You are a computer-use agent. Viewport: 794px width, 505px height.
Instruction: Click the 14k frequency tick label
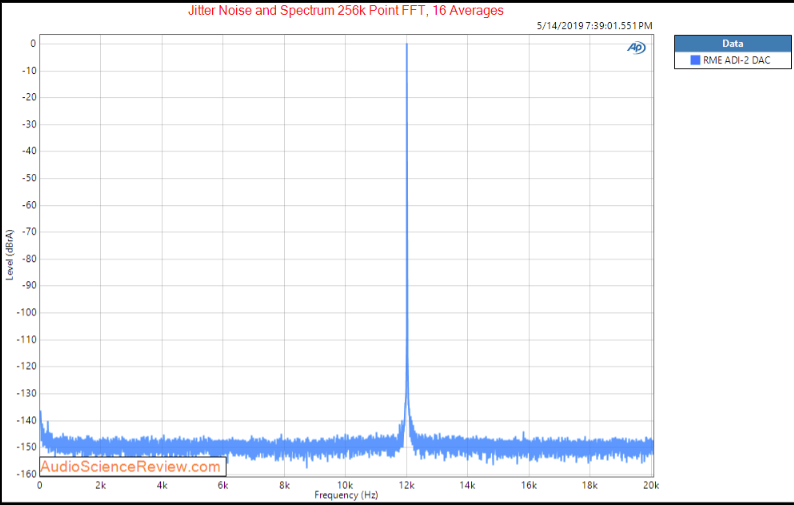(x=467, y=485)
